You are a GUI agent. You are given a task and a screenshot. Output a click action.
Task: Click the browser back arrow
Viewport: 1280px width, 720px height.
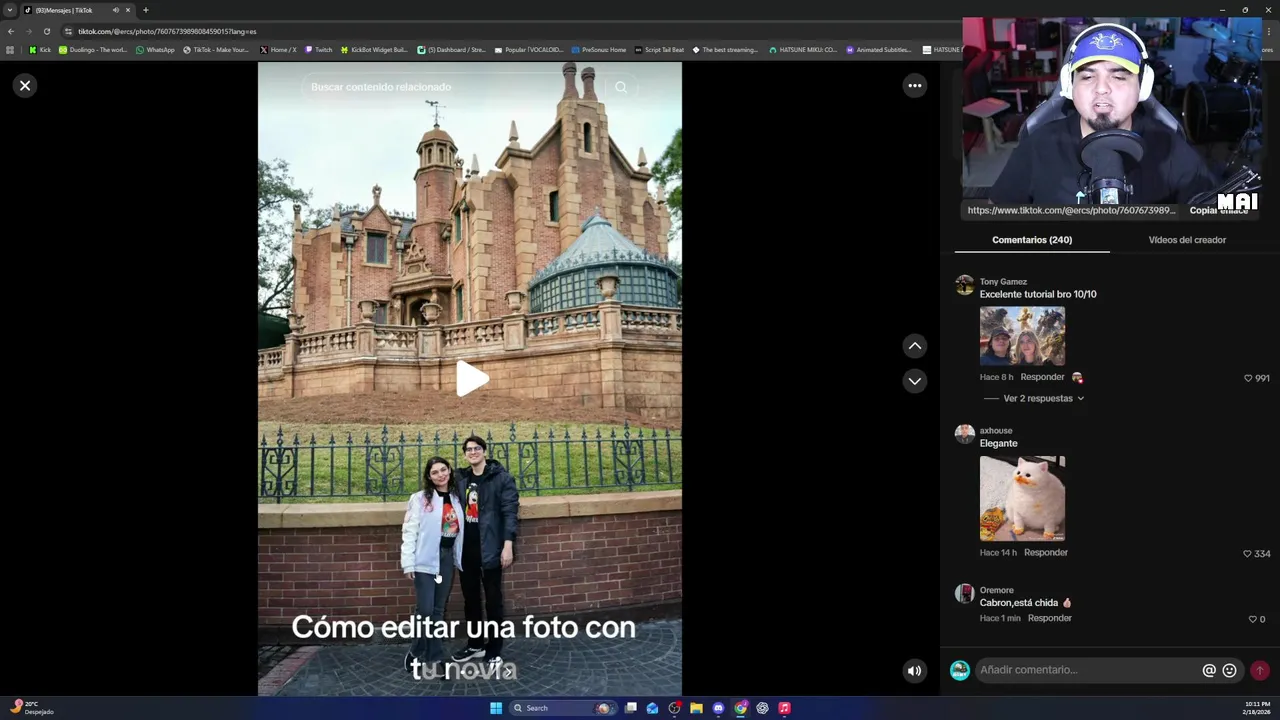pos(10,31)
